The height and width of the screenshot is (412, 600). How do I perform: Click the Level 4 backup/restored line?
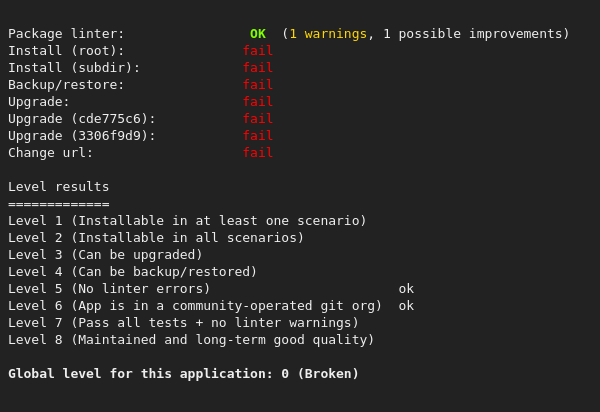point(133,272)
